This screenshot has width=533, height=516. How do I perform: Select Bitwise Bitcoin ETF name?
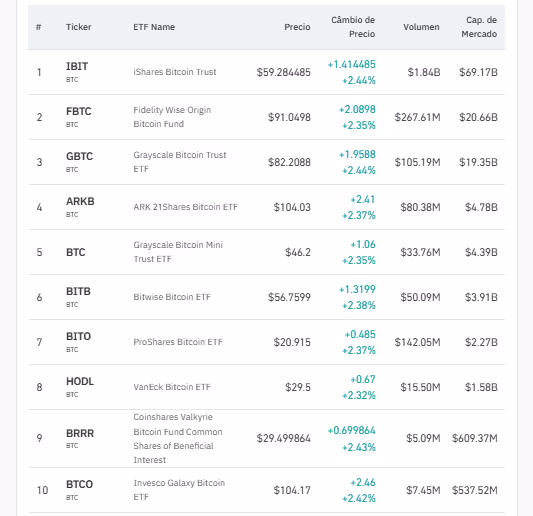click(x=172, y=297)
